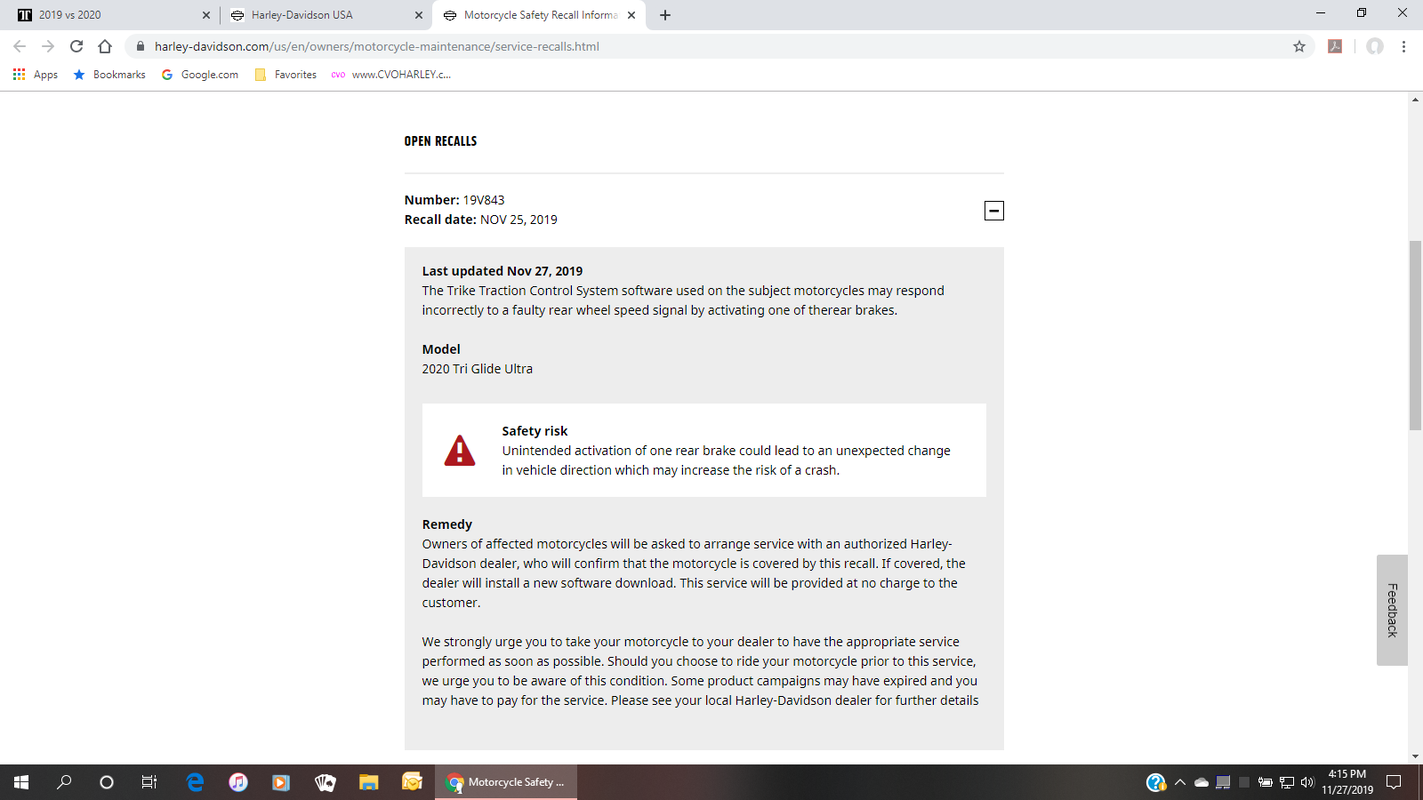Open network connection tray icon
The image size is (1423, 800).
point(1286,782)
